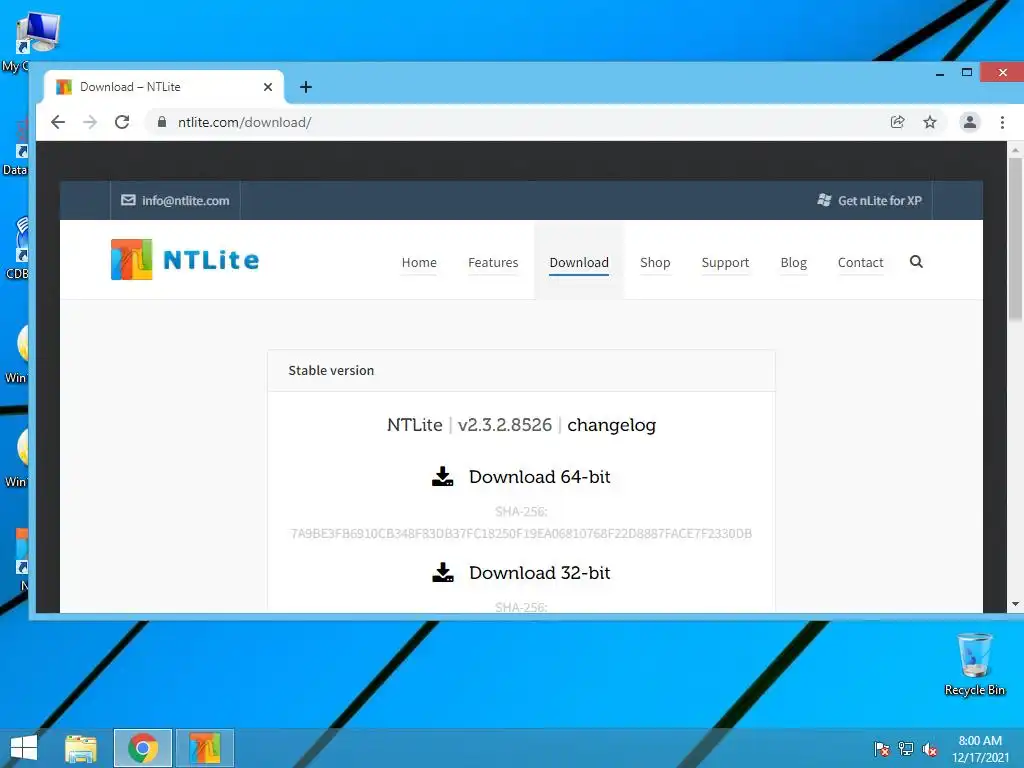This screenshot has height=768, width=1024.
Task: Open the Chrome three-dot menu
Action: [x=1002, y=122]
